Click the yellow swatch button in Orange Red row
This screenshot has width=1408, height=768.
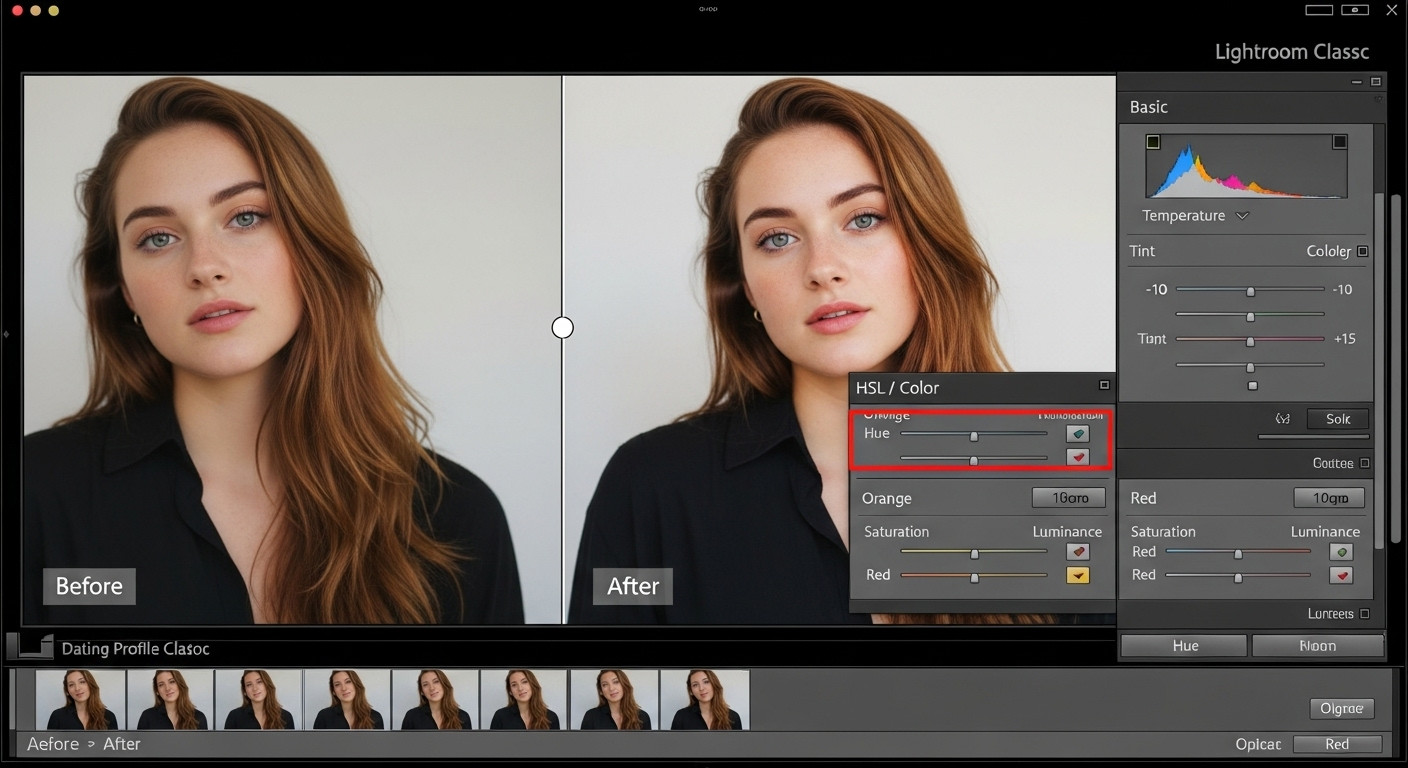click(x=1077, y=575)
